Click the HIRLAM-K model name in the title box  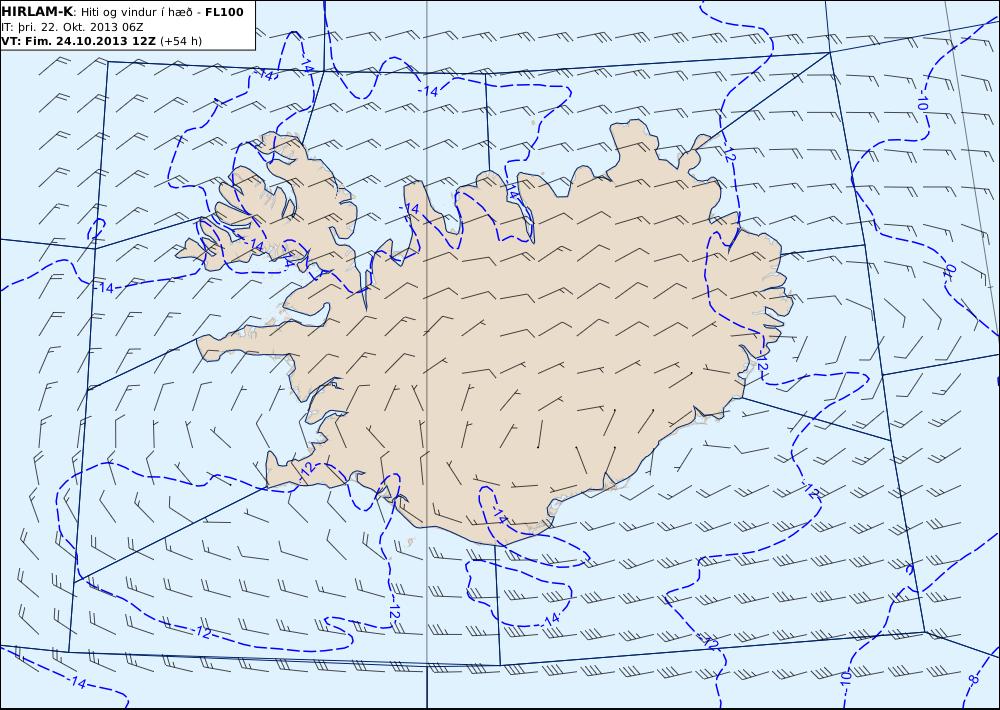37,12
